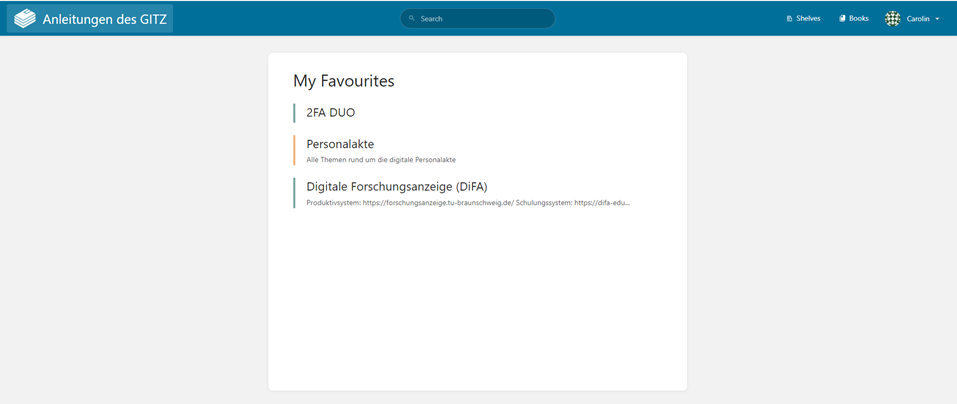Viewport: 957px width, 404px height.
Task: Open the Shelves menu label
Action: pos(808,18)
